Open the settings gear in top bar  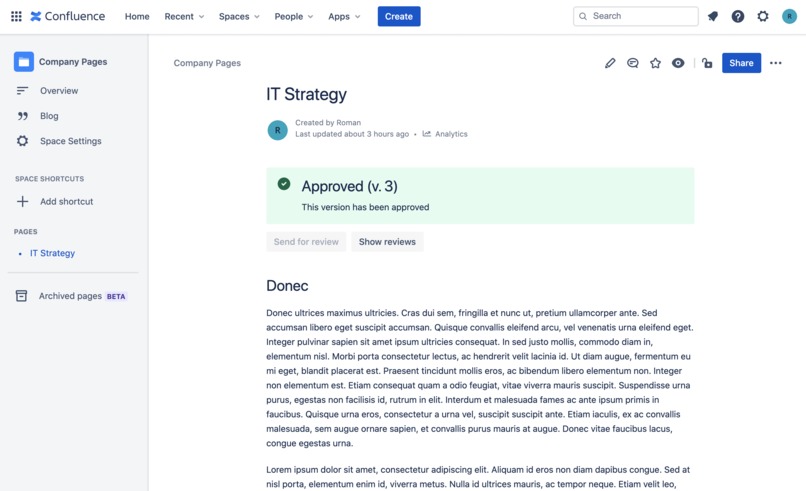(763, 16)
